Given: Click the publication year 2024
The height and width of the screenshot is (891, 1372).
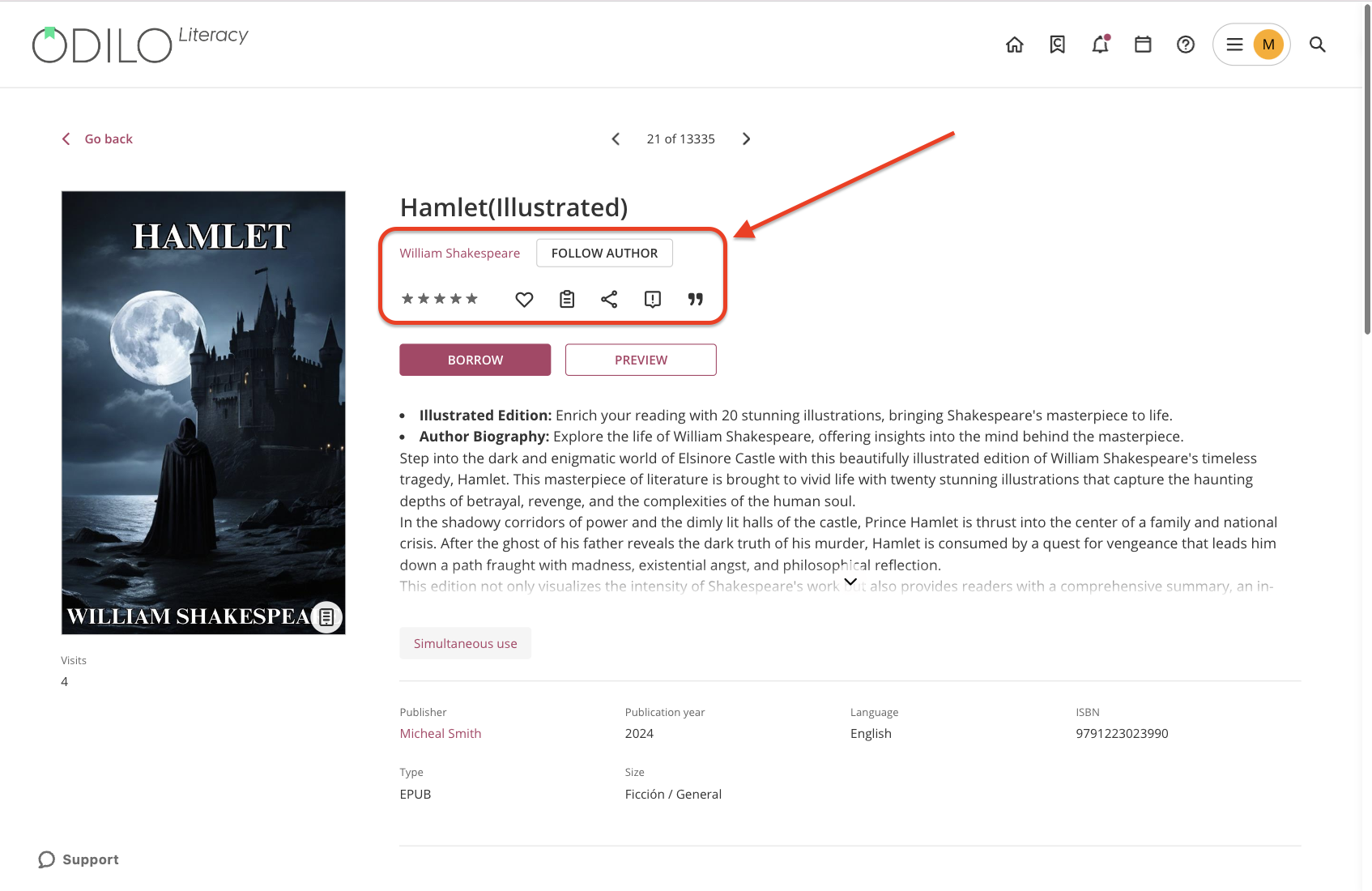Looking at the screenshot, I should (x=639, y=733).
